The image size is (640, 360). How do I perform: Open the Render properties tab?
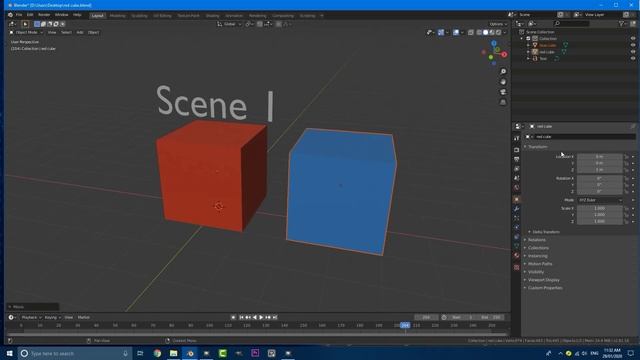(516, 150)
